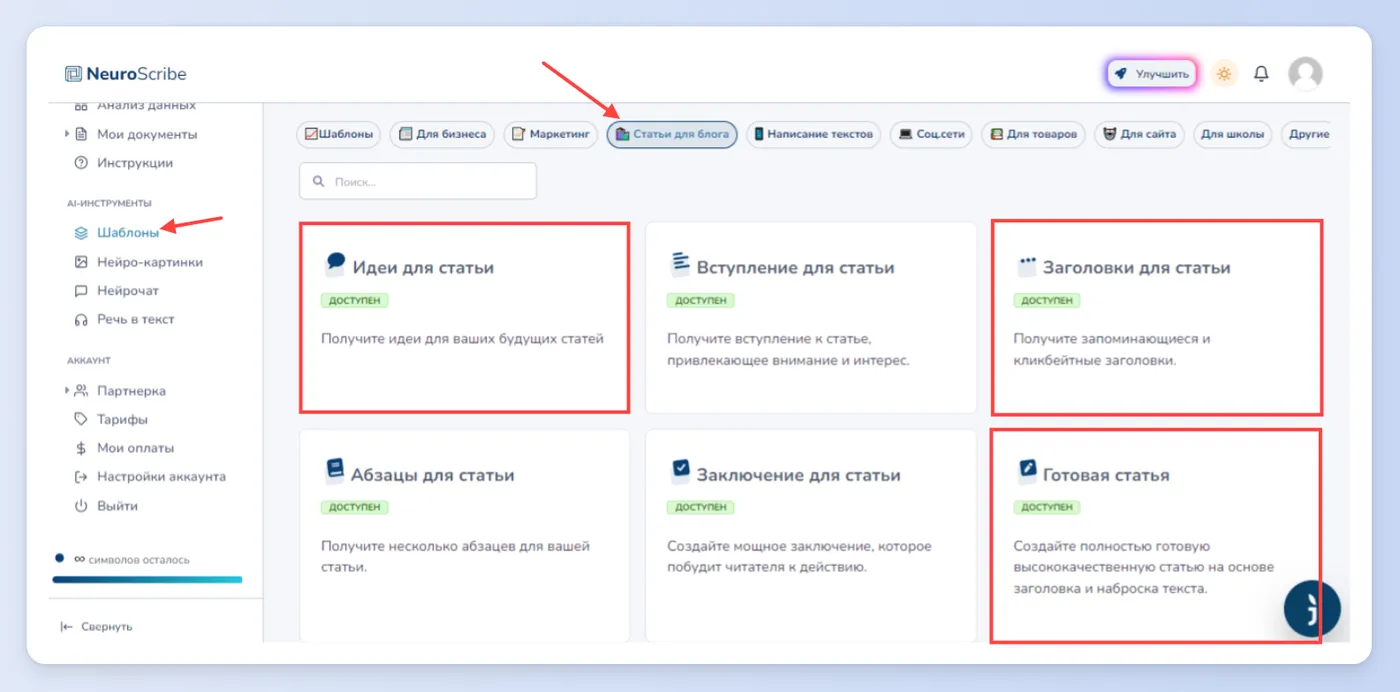This screenshot has width=1400, height=692.
Task: Click the Тарифы tag icon
Action: (81, 420)
